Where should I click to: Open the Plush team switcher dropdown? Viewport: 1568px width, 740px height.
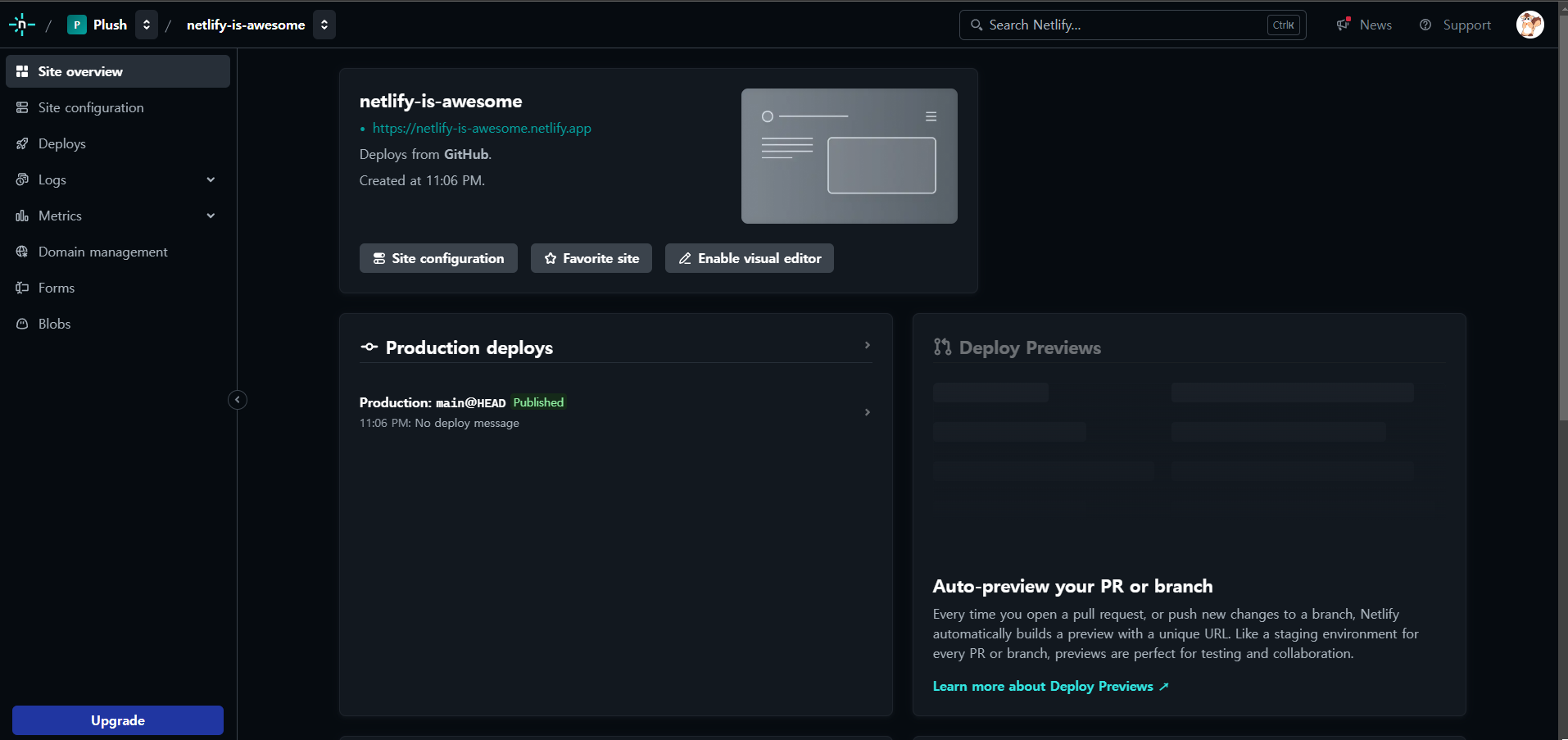coord(146,25)
